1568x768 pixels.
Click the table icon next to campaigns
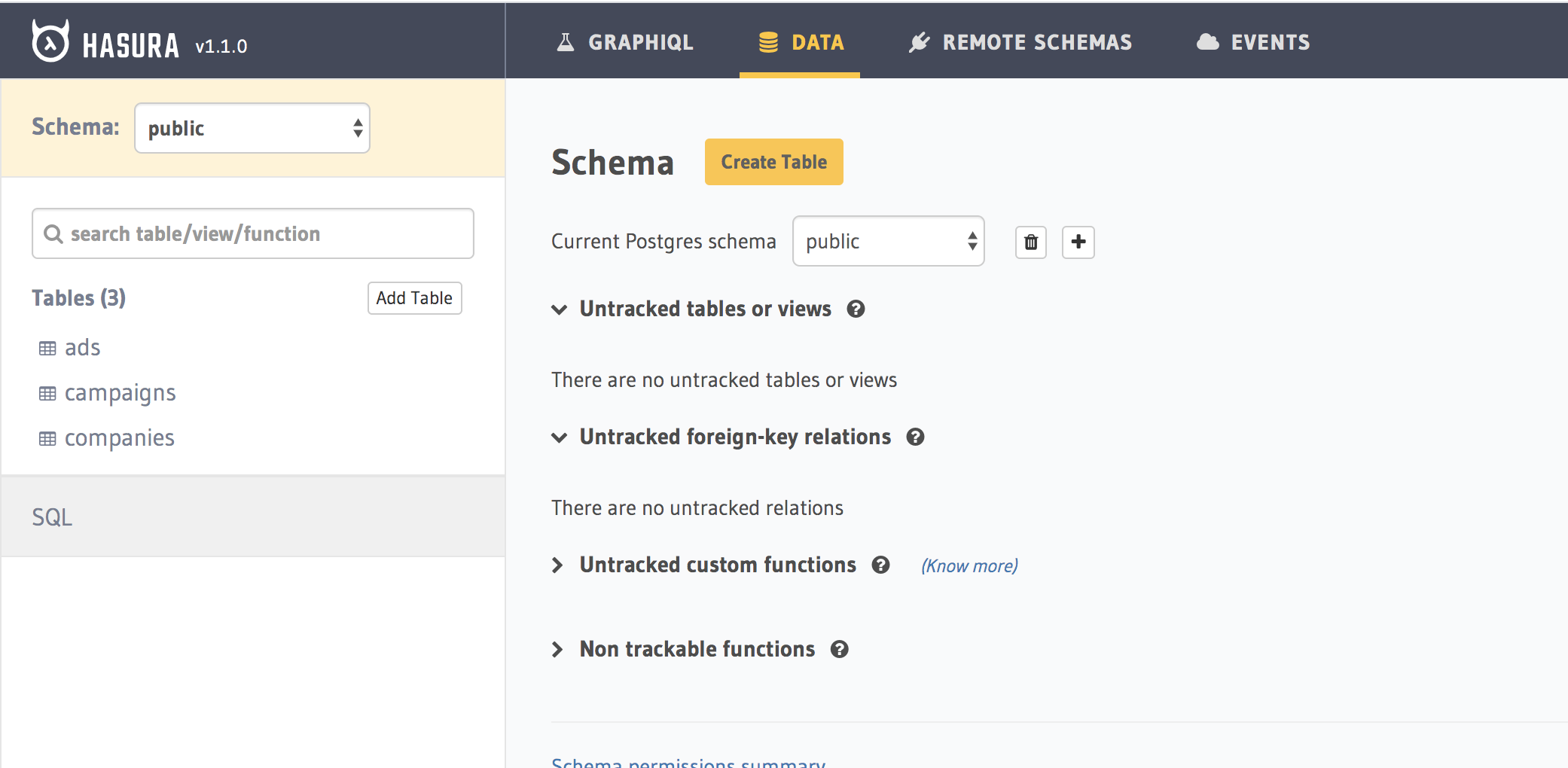(x=47, y=393)
